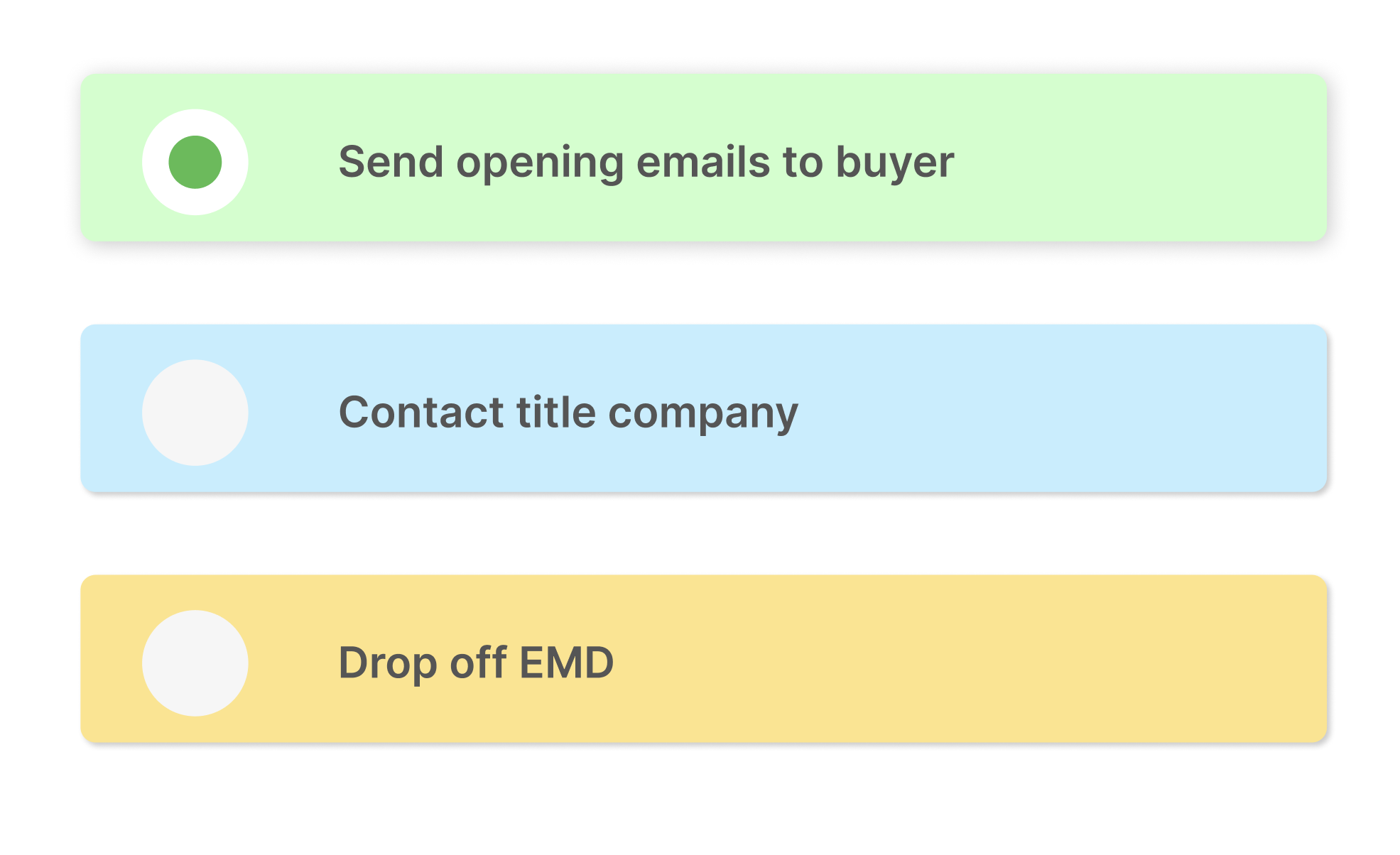Select the 'Drop off EMD' task title
The width and height of the screenshot is (1400, 855).
(476, 663)
